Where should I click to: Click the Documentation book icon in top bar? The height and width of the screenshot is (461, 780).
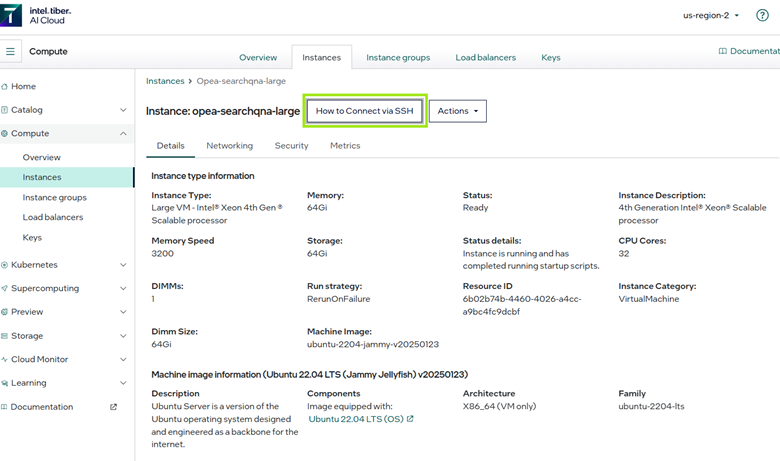(x=723, y=51)
